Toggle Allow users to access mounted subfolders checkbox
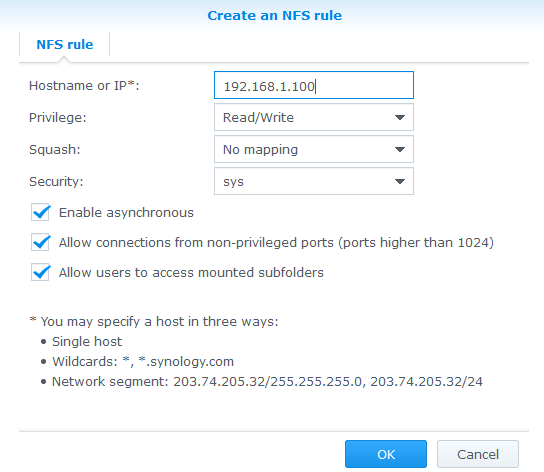 pyautogui.click(x=40, y=272)
